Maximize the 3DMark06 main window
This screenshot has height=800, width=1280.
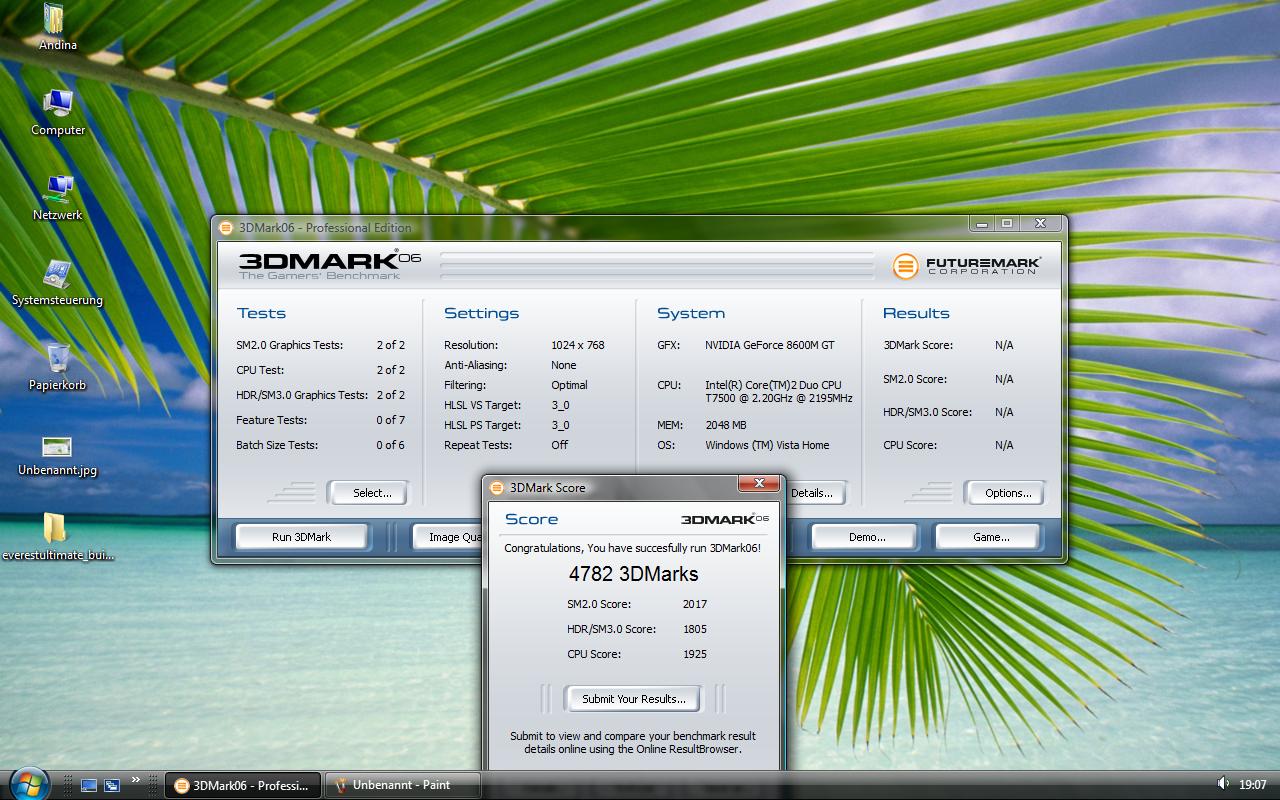(x=1007, y=224)
